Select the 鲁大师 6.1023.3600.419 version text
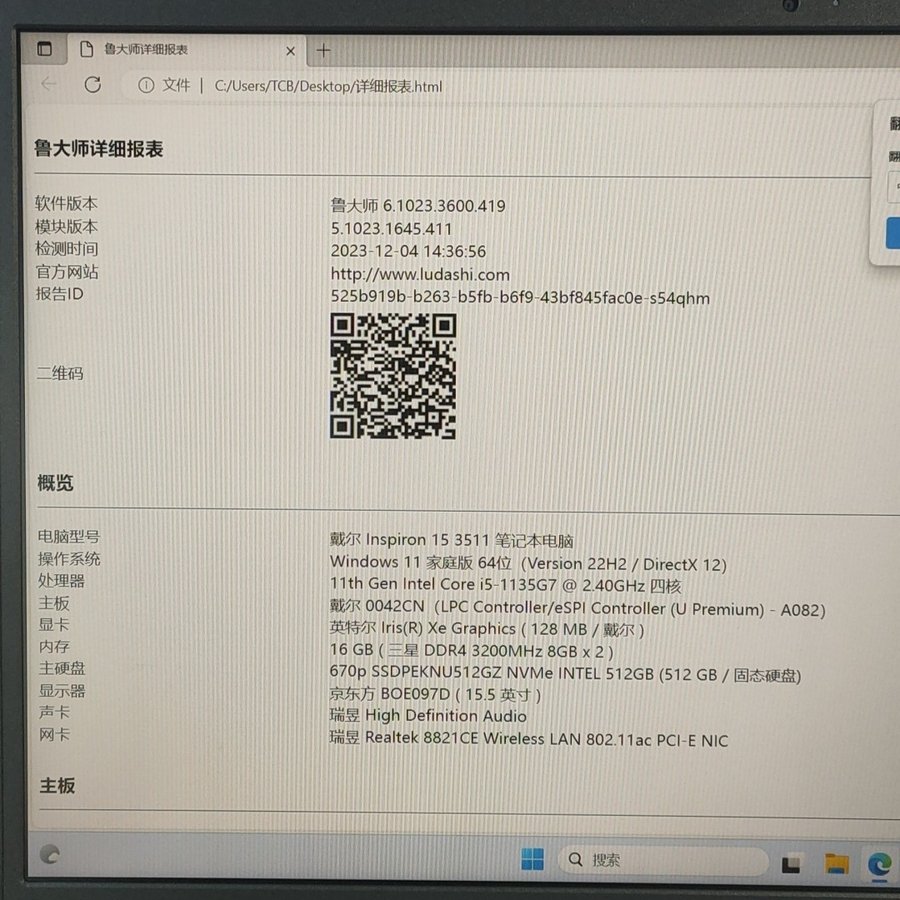This screenshot has height=900, width=900. (x=418, y=205)
